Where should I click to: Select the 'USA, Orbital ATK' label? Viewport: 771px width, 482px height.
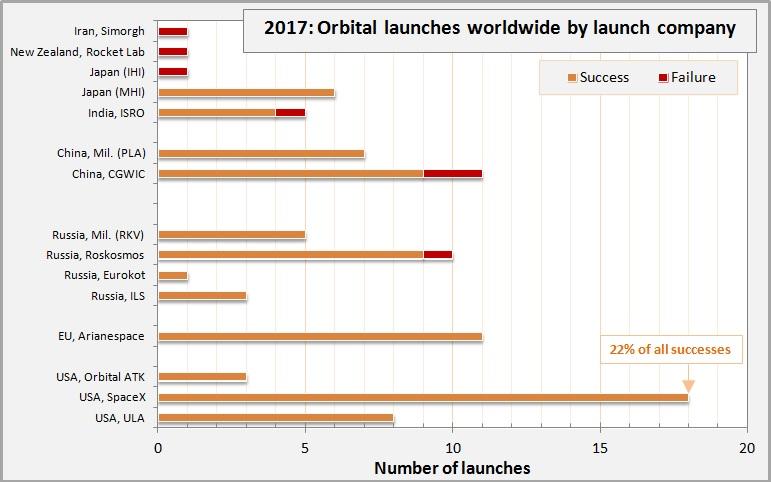(x=100, y=377)
